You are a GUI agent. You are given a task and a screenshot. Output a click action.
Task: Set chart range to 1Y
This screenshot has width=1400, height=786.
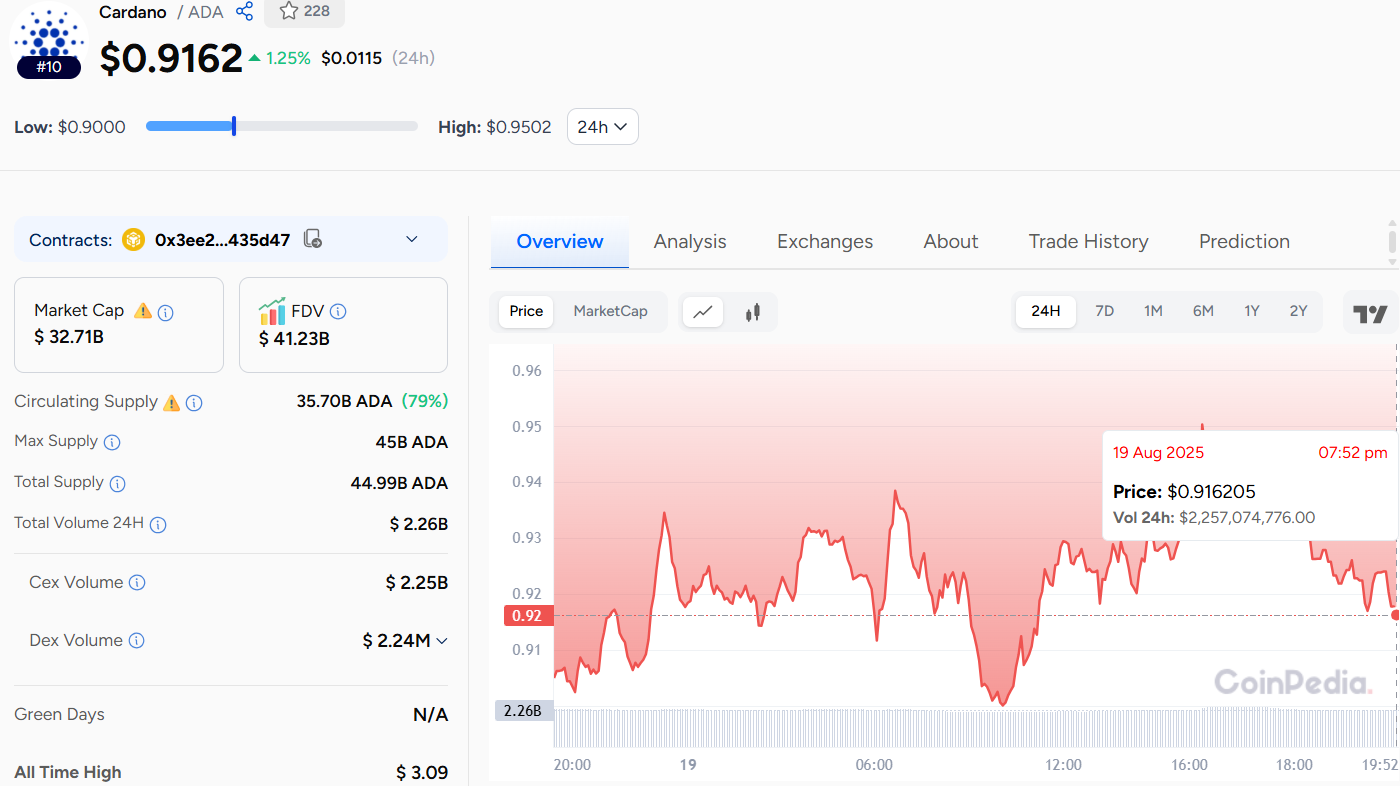[1252, 311]
